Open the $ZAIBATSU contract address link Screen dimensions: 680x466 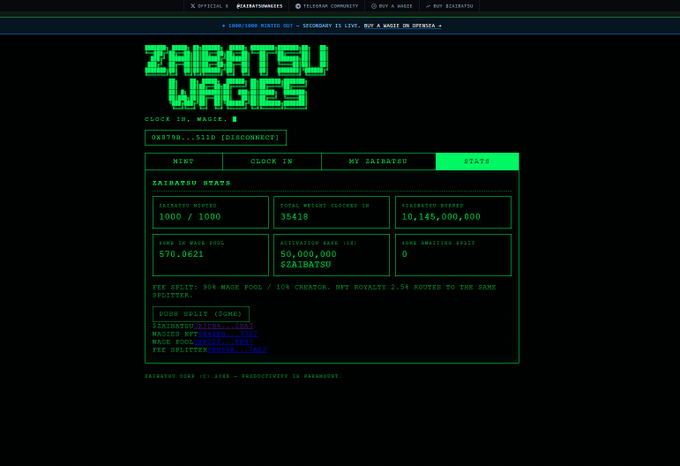coord(223,326)
